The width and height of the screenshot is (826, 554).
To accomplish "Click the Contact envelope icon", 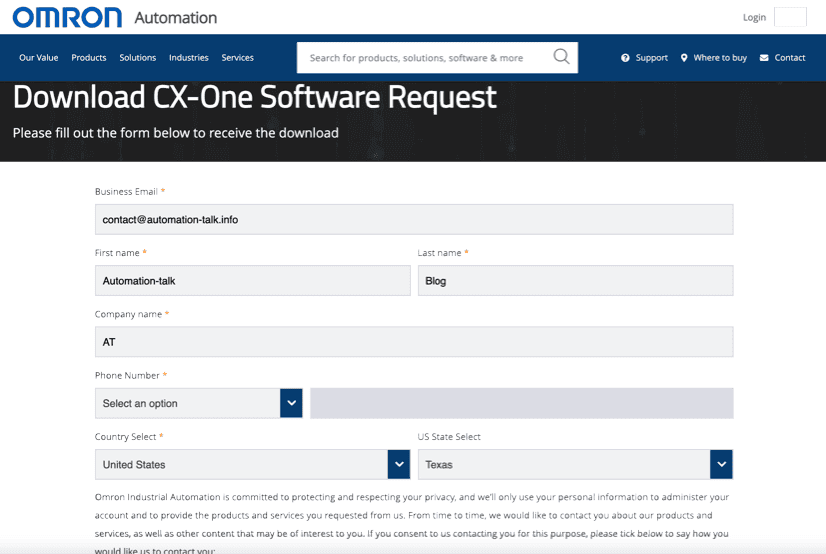I will [x=764, y=58].
